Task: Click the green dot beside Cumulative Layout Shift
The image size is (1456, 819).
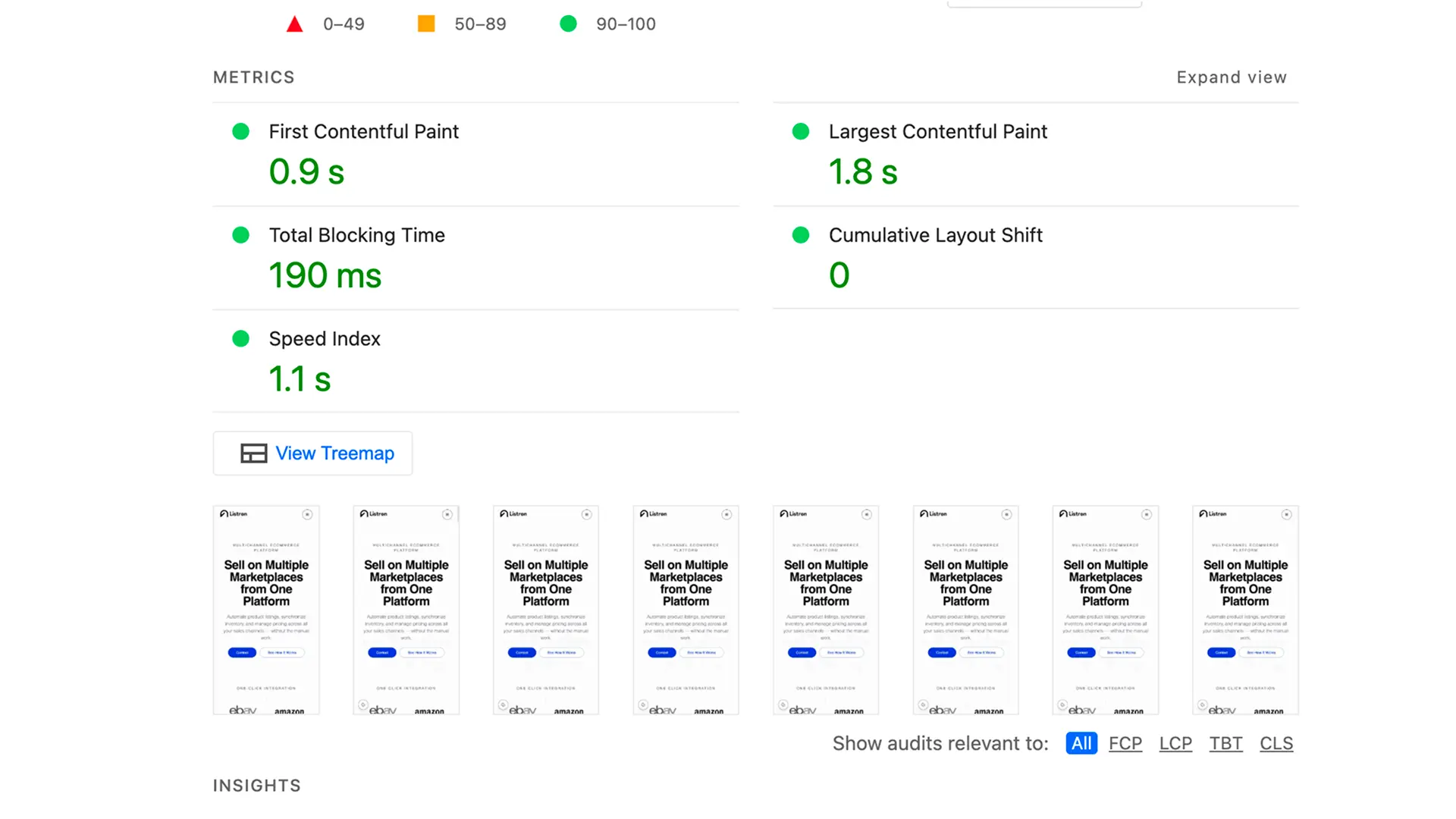Action: point(800,235)
